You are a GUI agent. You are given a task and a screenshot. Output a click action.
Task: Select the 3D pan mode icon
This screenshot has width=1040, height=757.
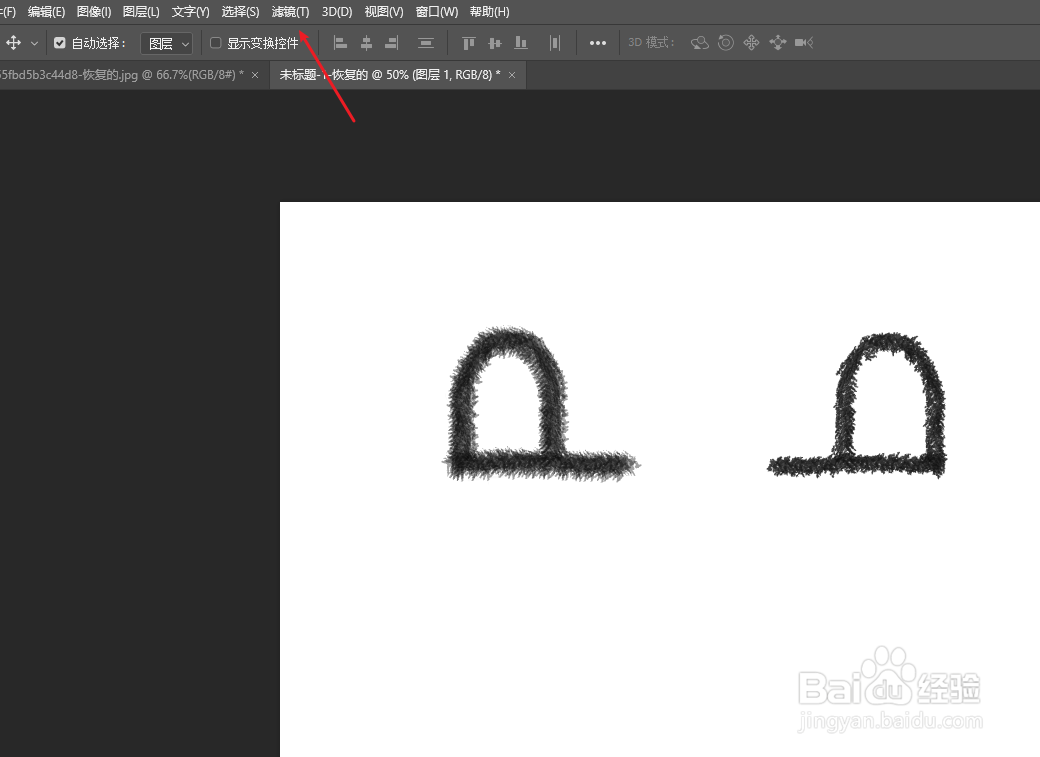tap(751, 43)
